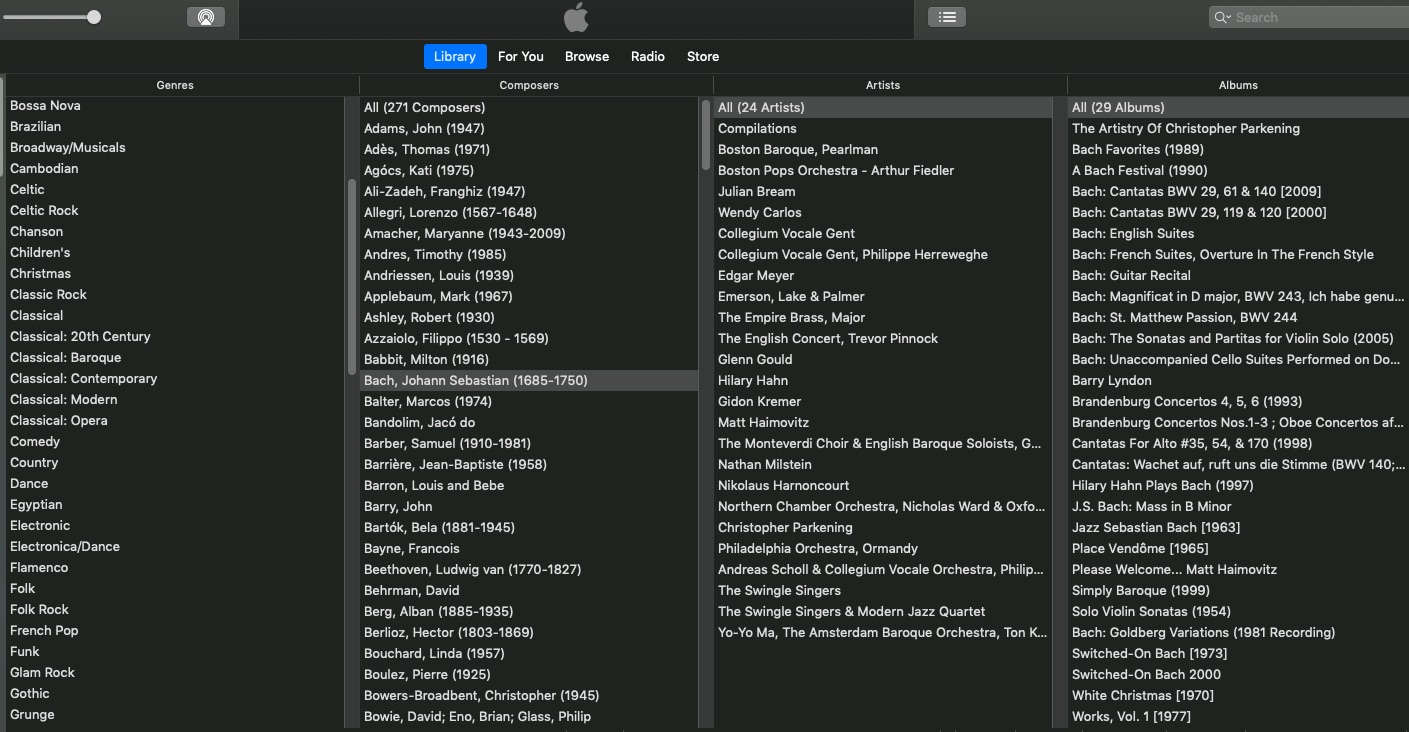Image resolution: width=1409 pixels, height=732 pixels.
Task: Click the Composers column header
Action: pyautogui.click(x=529, y=85)
